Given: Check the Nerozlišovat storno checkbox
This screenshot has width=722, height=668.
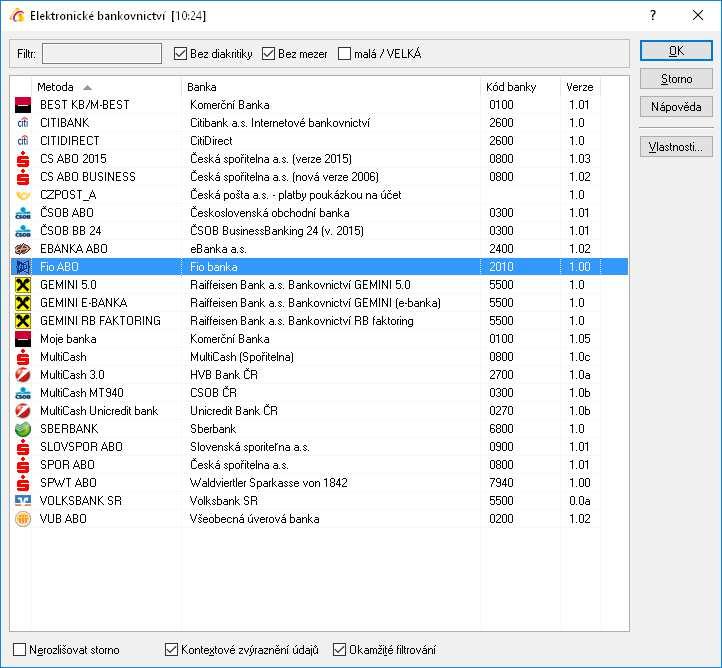Looking at the screenshot, I should pyautogui.click(x=19, y=650).
